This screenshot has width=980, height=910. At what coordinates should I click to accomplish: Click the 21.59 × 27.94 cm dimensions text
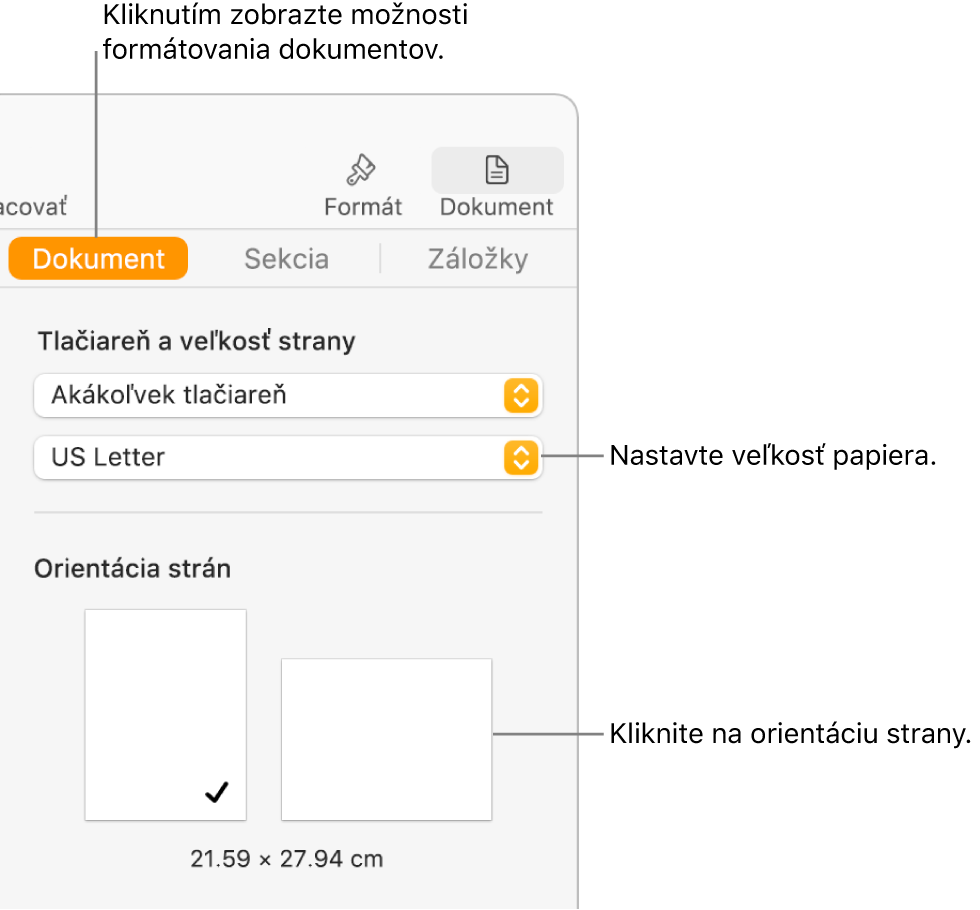click(x=287, y=859)
